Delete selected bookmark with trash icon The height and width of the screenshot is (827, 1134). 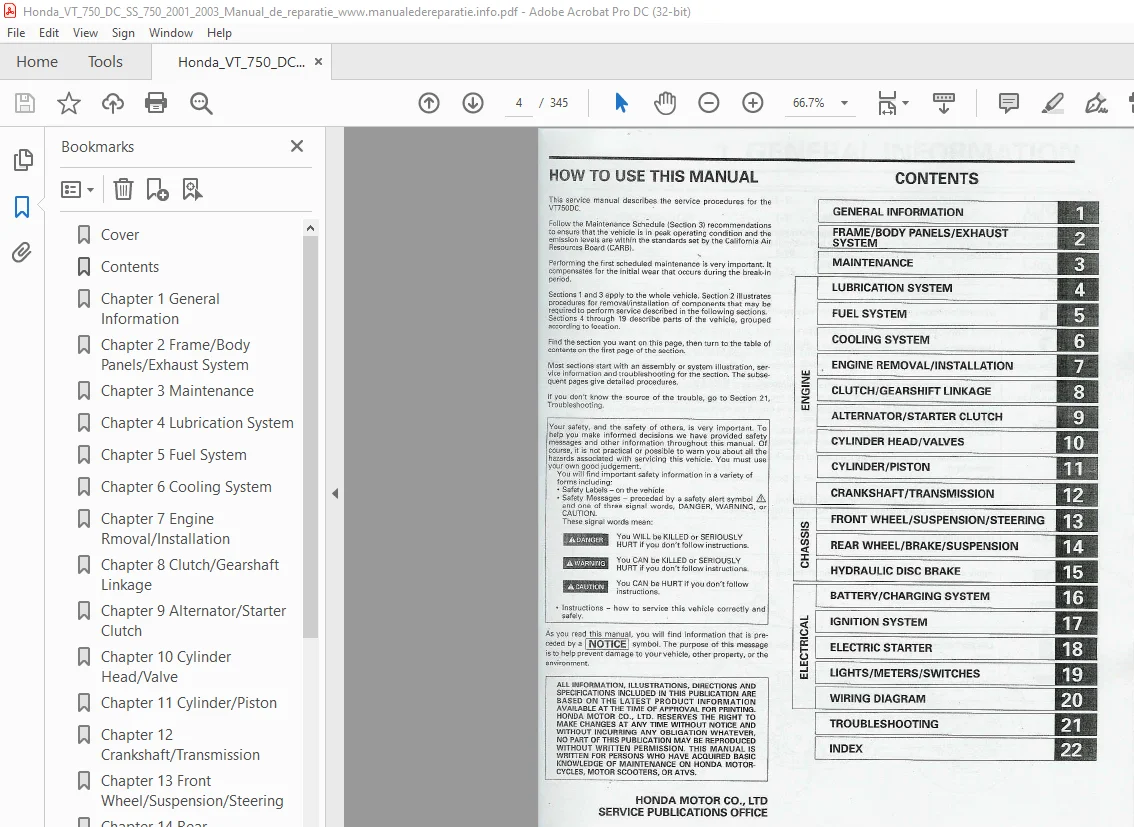tap(123, 189)
